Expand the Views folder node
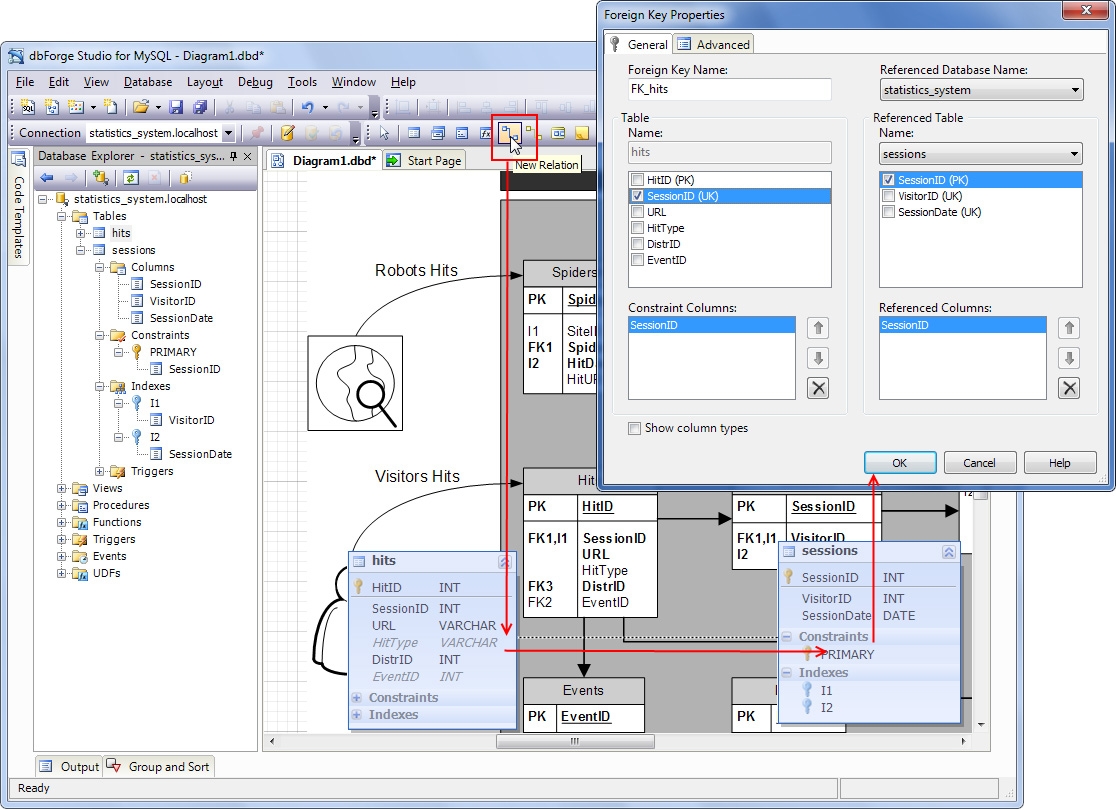The height and width of the screenshot is (809, 1116). (62, 488)
